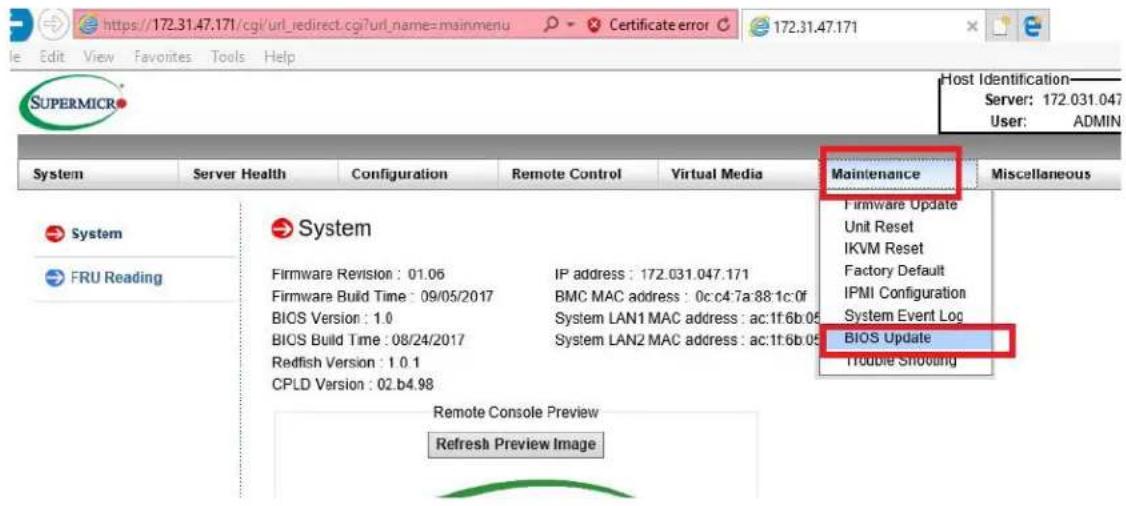Open the Configuration tab

417,174
